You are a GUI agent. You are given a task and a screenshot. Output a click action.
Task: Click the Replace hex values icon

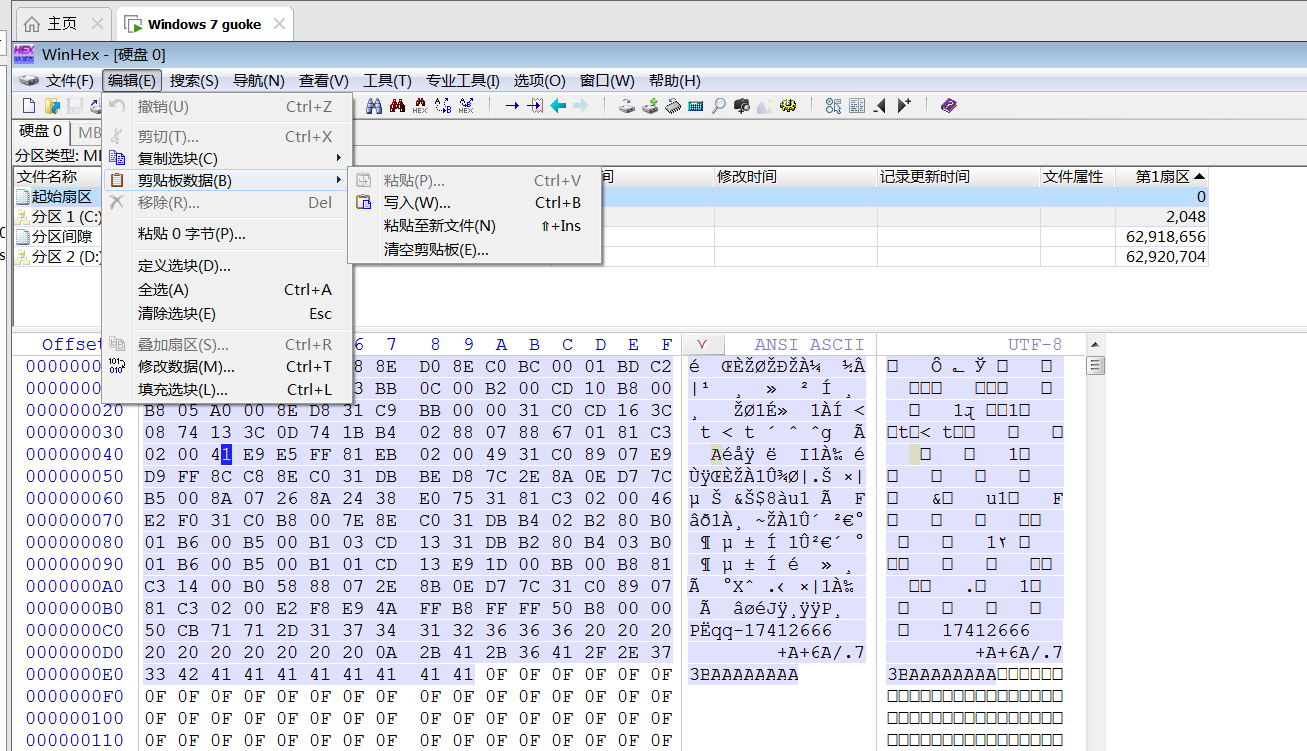tap(466, 105)
